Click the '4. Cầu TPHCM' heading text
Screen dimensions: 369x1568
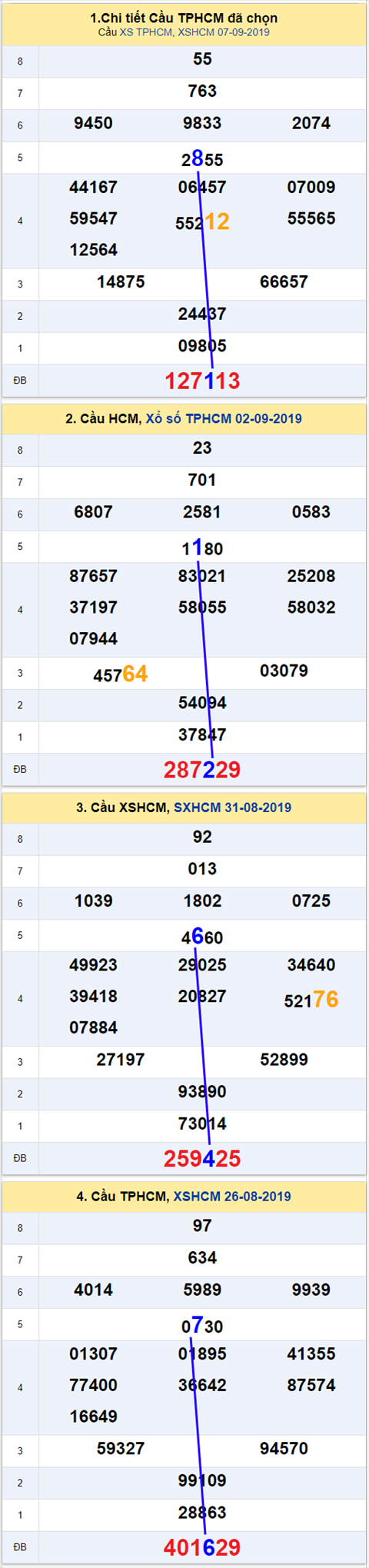coord(122,1196)
